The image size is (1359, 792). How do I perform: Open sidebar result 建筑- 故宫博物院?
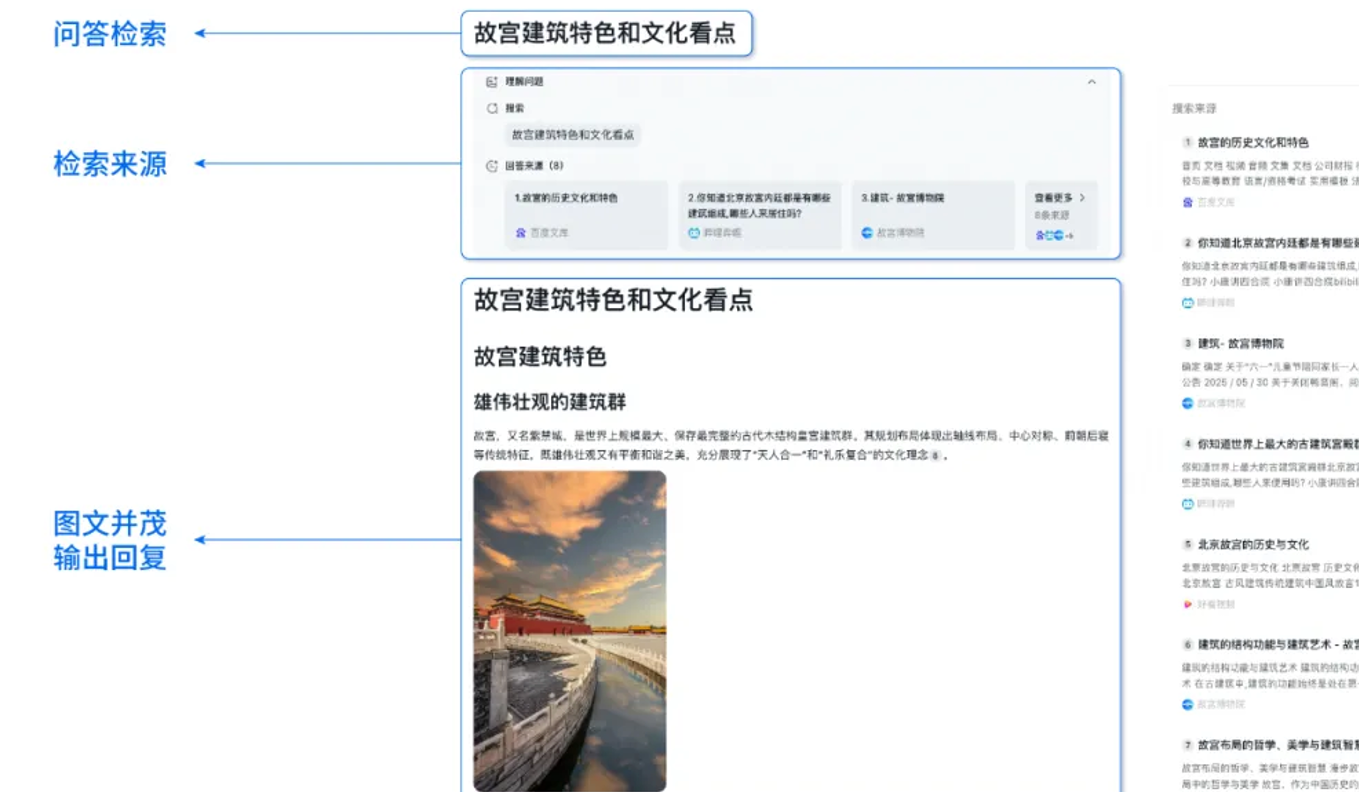pyautogui.click(x=1240, y=343)
